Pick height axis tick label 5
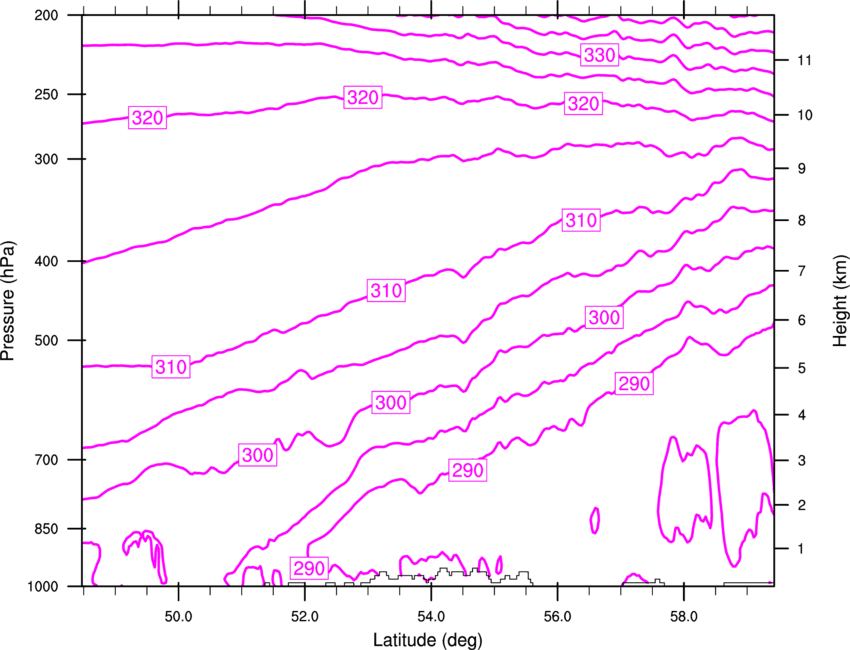The width and height of the screenshot is (850, 650). pyautogui.click(x=801, y=368)
